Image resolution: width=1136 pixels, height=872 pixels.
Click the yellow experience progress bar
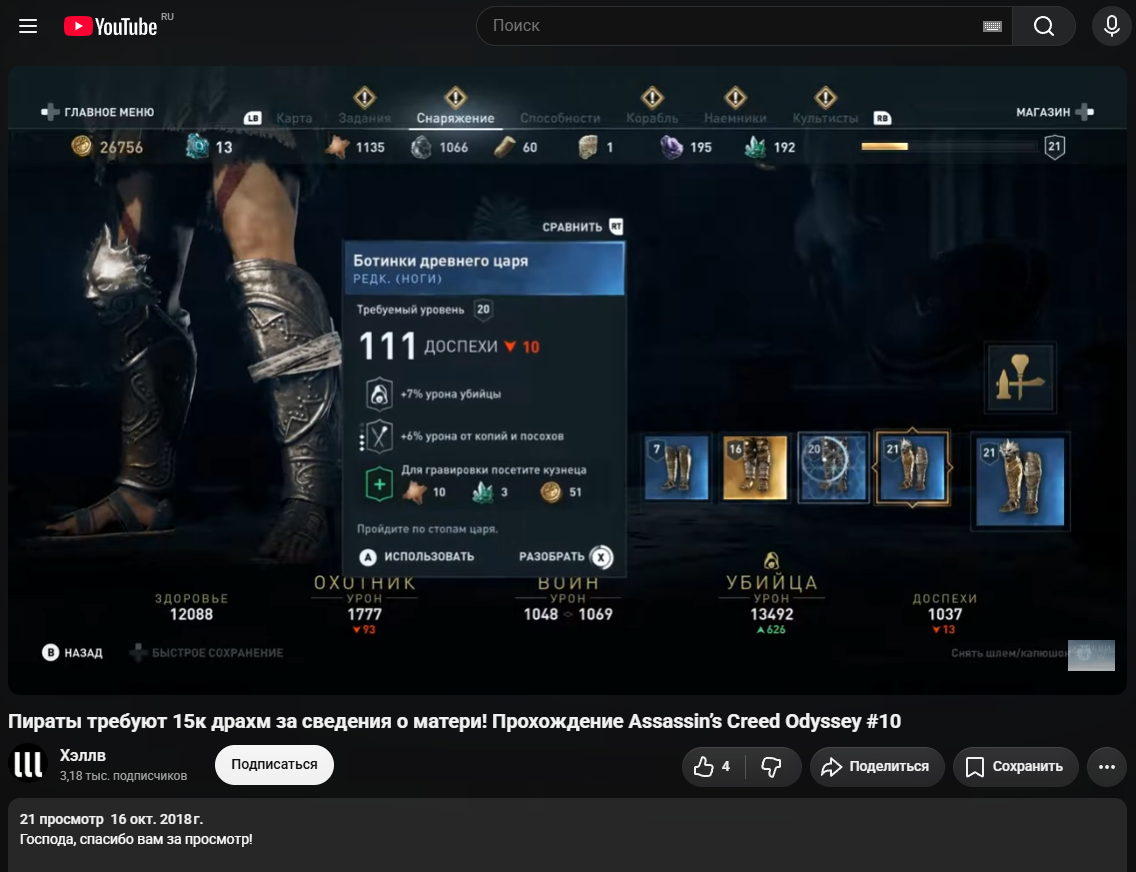(949, 146)
